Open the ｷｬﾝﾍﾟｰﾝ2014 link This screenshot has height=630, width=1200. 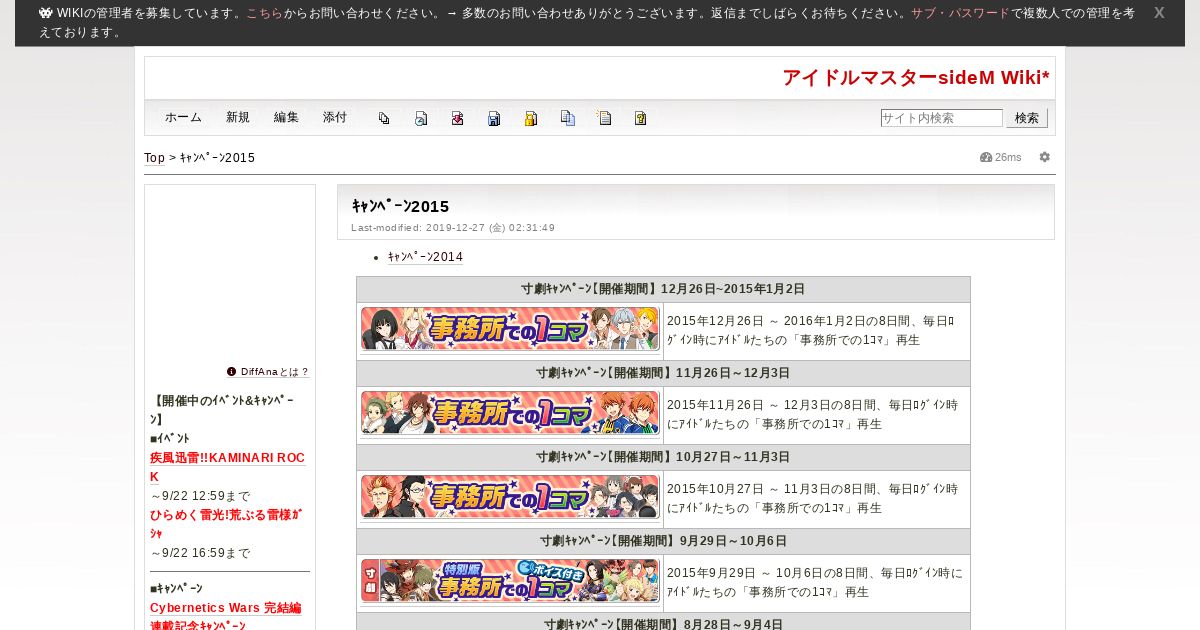coord(425,257)
